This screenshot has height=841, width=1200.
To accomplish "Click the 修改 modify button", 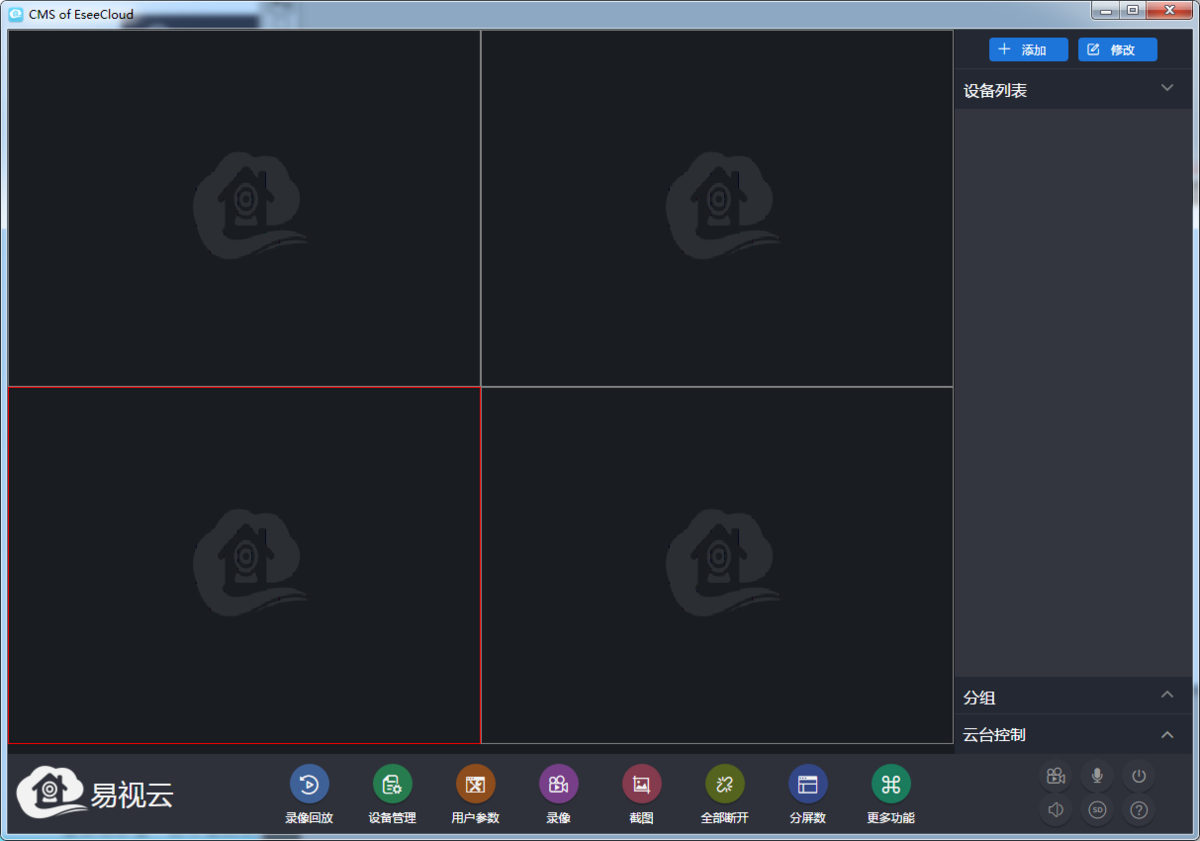I will click(x=1117, y=50).
